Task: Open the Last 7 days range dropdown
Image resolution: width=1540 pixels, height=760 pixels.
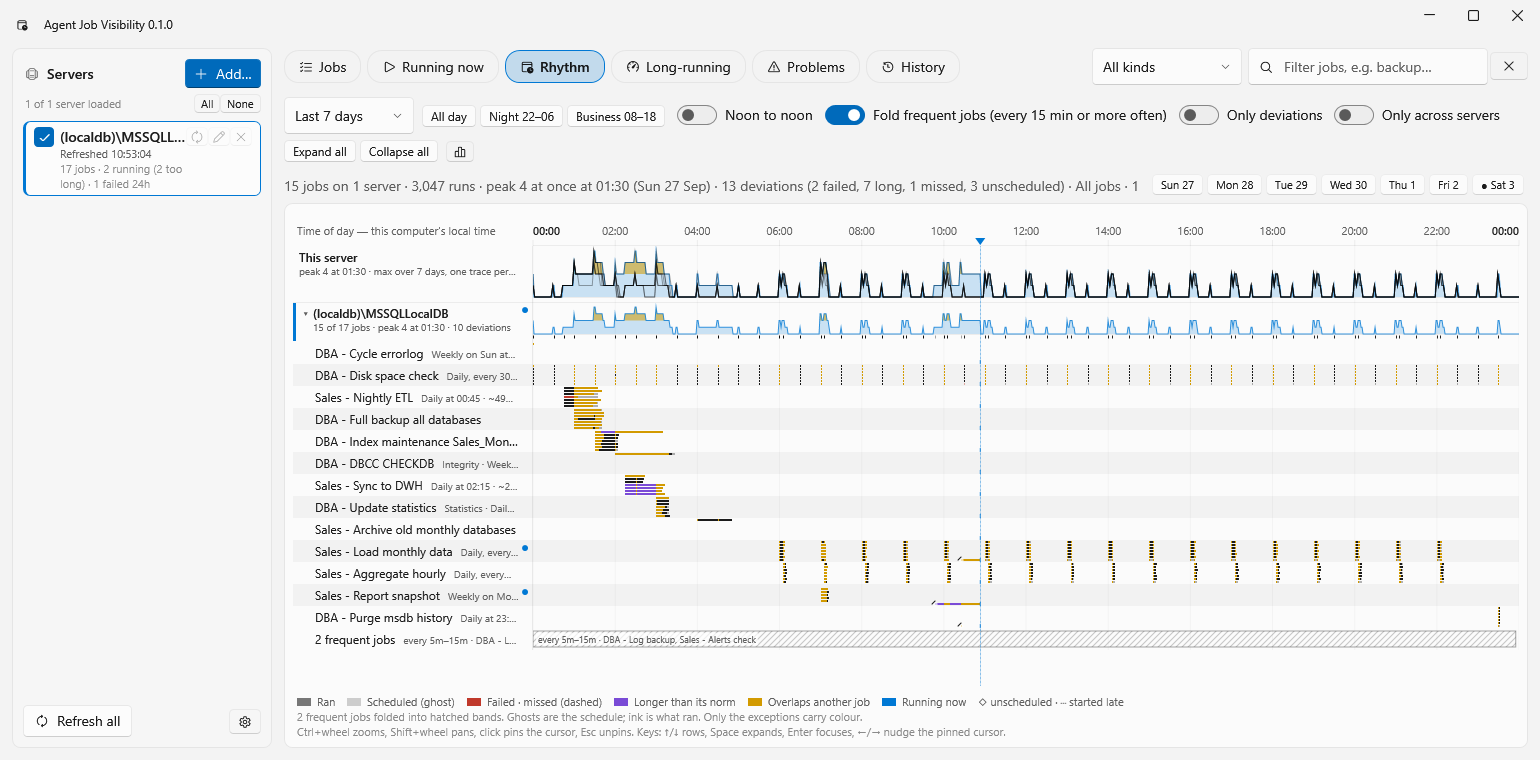Action: (349, 116)
